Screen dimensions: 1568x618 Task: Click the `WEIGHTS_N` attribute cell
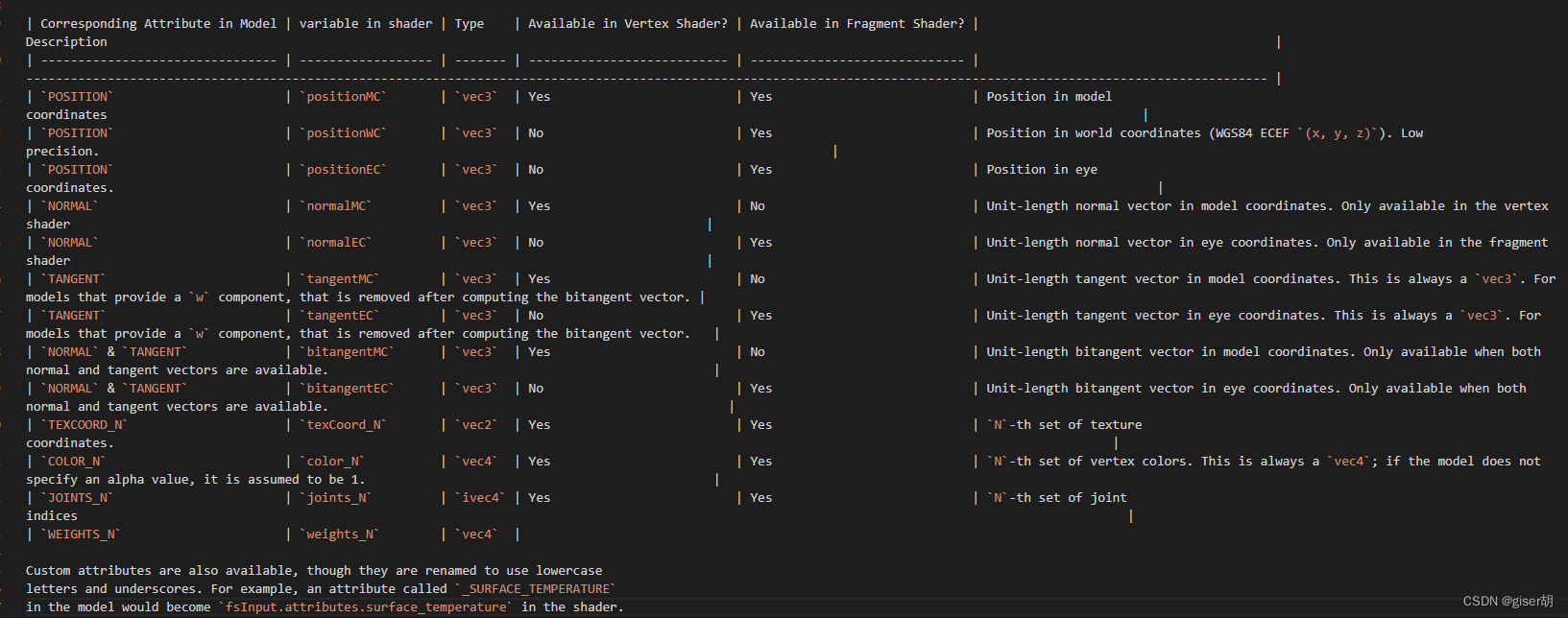81,534
